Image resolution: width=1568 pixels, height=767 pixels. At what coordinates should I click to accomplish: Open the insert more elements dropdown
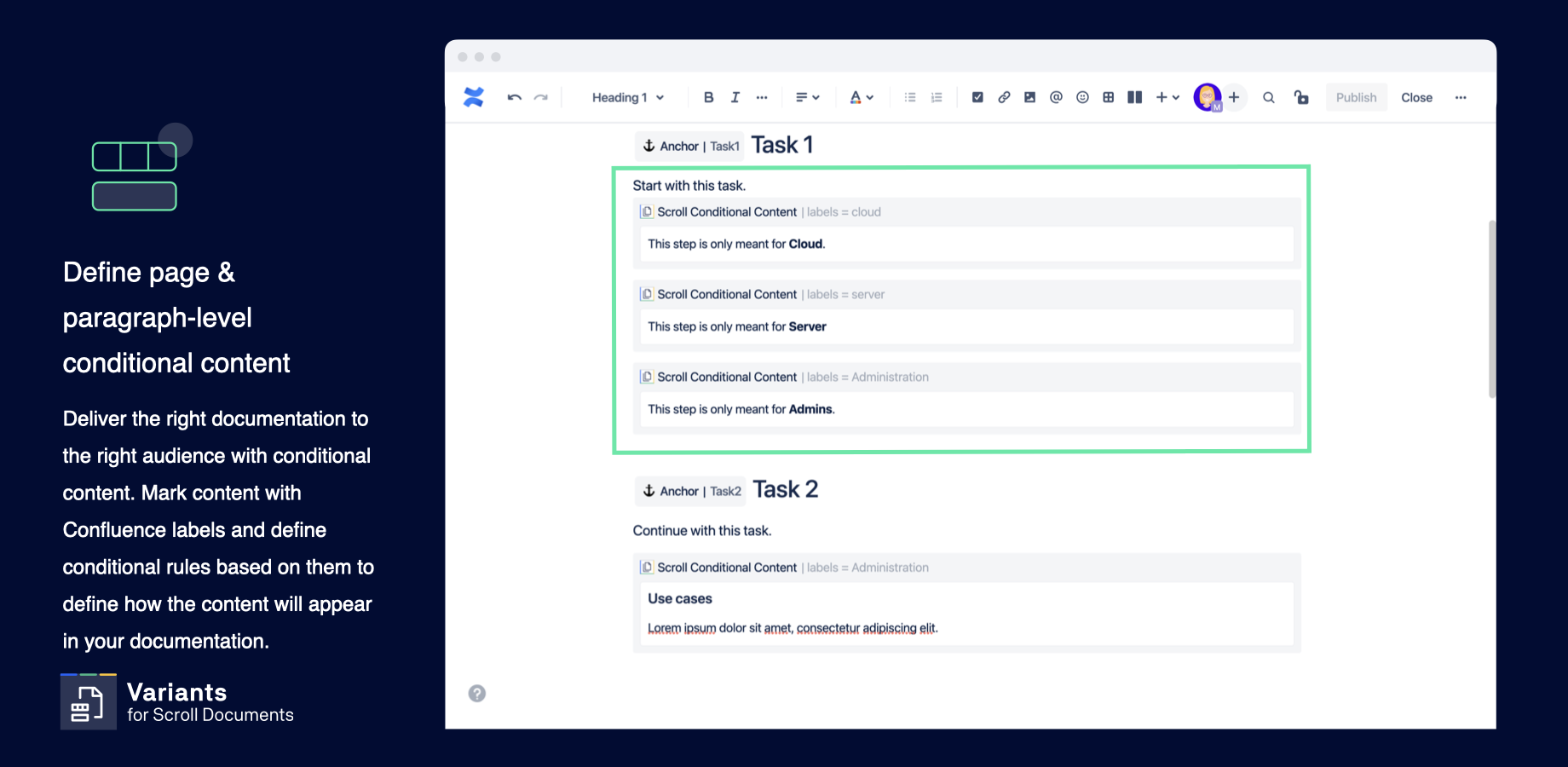tap(1167, 97)
